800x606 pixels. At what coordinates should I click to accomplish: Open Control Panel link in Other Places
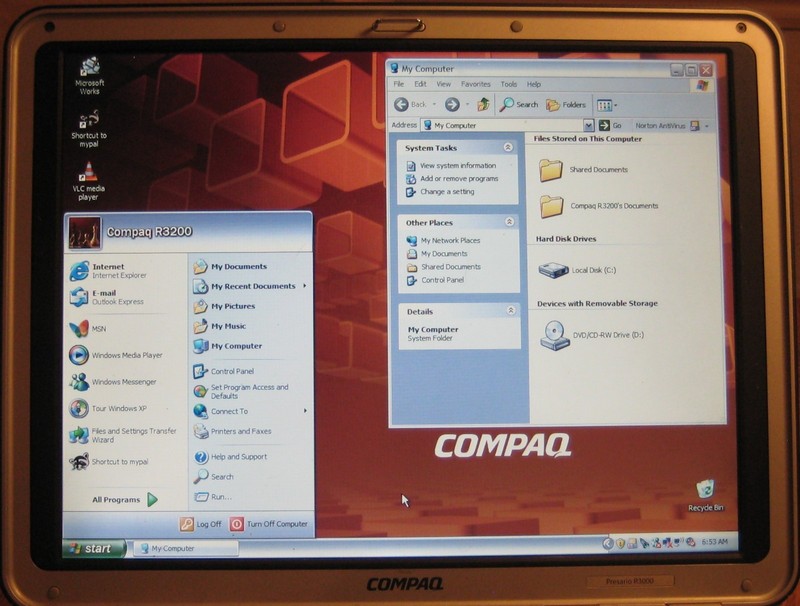point(436,280)
